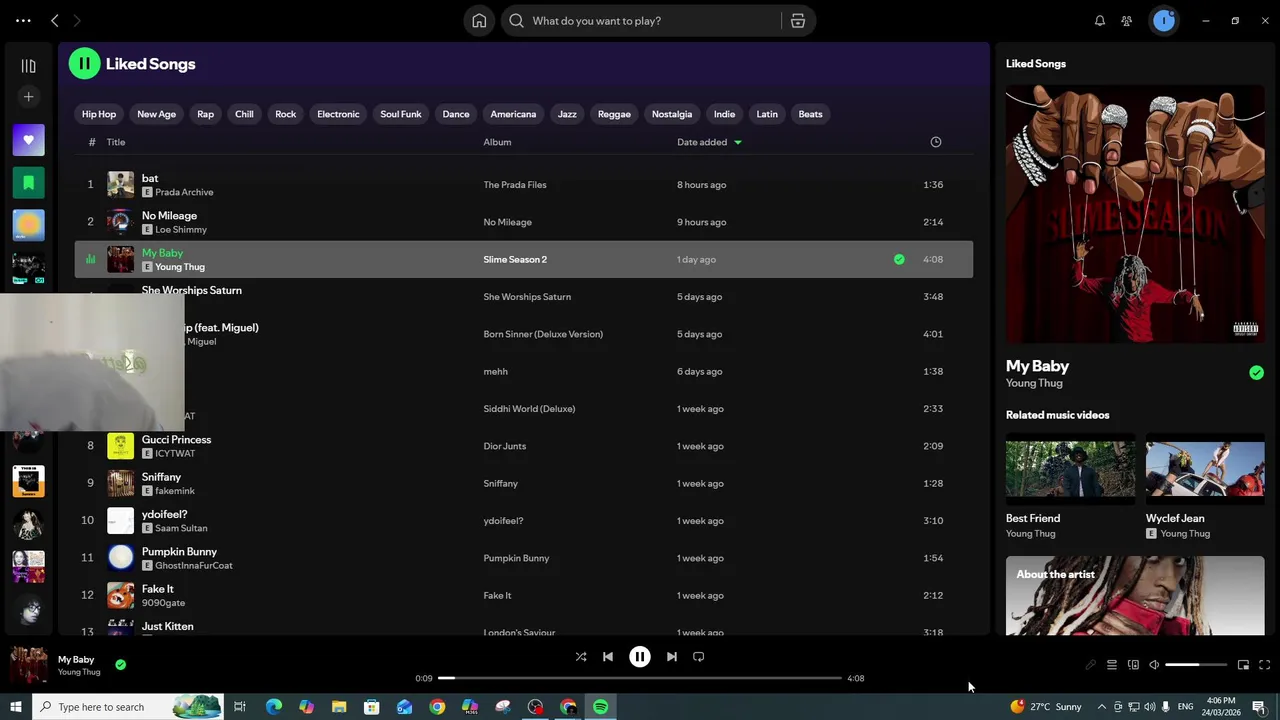Skip to the next track
The height and width of the screenshot is (720, 1280).
672,657
